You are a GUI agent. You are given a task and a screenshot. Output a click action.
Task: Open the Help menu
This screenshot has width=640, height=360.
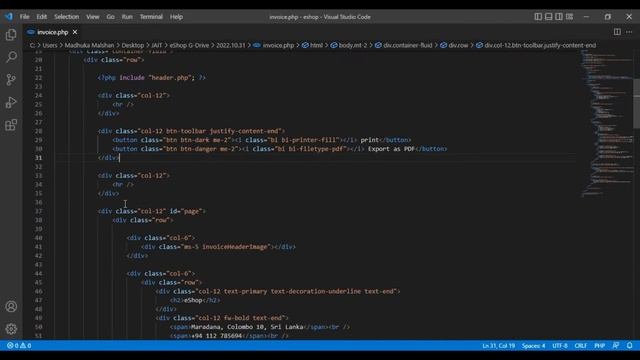click(176, 17)
